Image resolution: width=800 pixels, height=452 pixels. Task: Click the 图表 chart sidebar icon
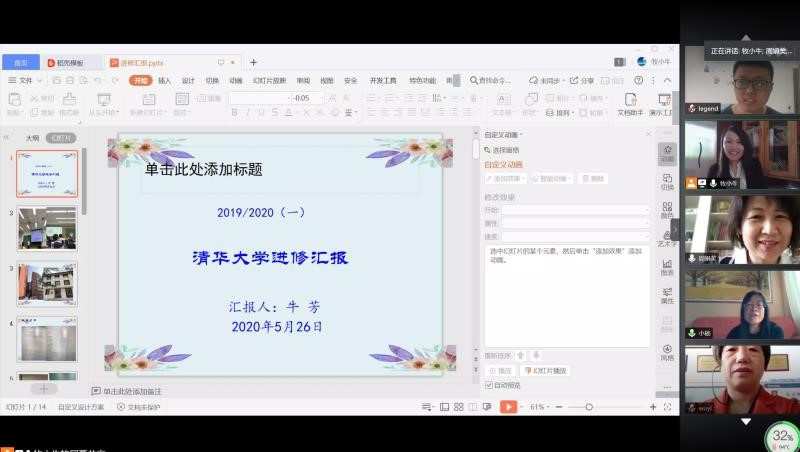tap(667, 266)
